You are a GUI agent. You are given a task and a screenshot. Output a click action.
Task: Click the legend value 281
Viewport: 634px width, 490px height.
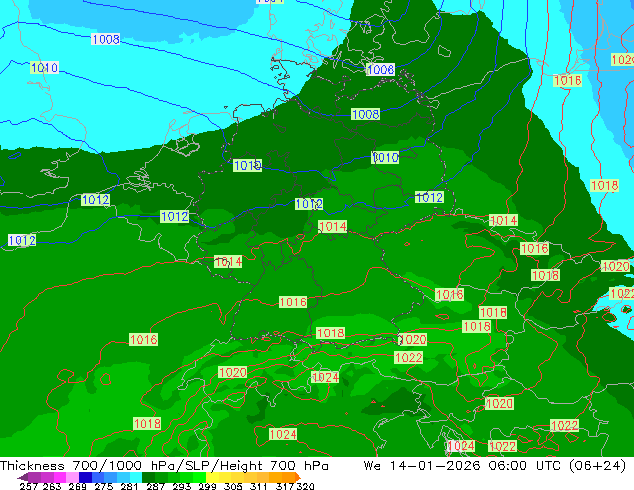click(x=129, y=486)
